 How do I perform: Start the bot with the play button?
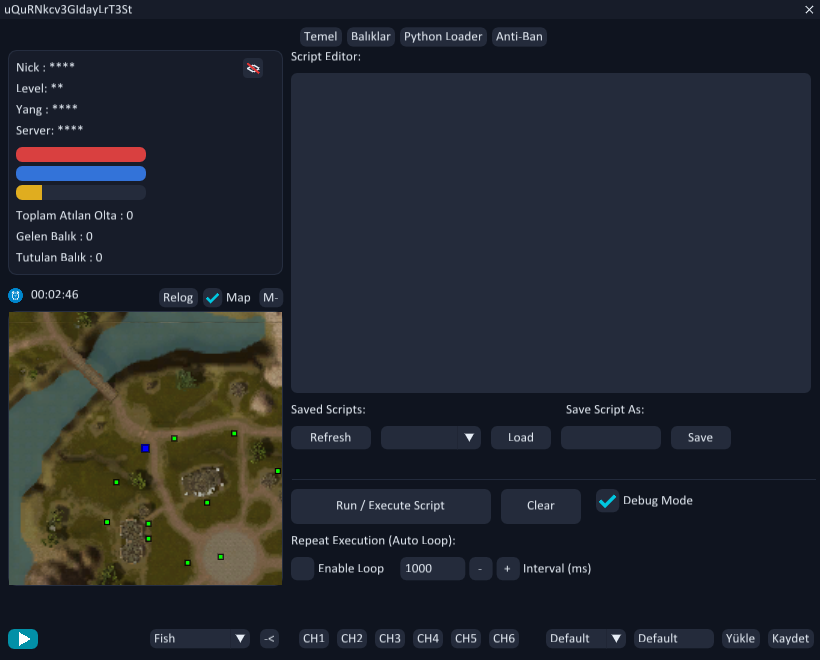pos(23,639)
